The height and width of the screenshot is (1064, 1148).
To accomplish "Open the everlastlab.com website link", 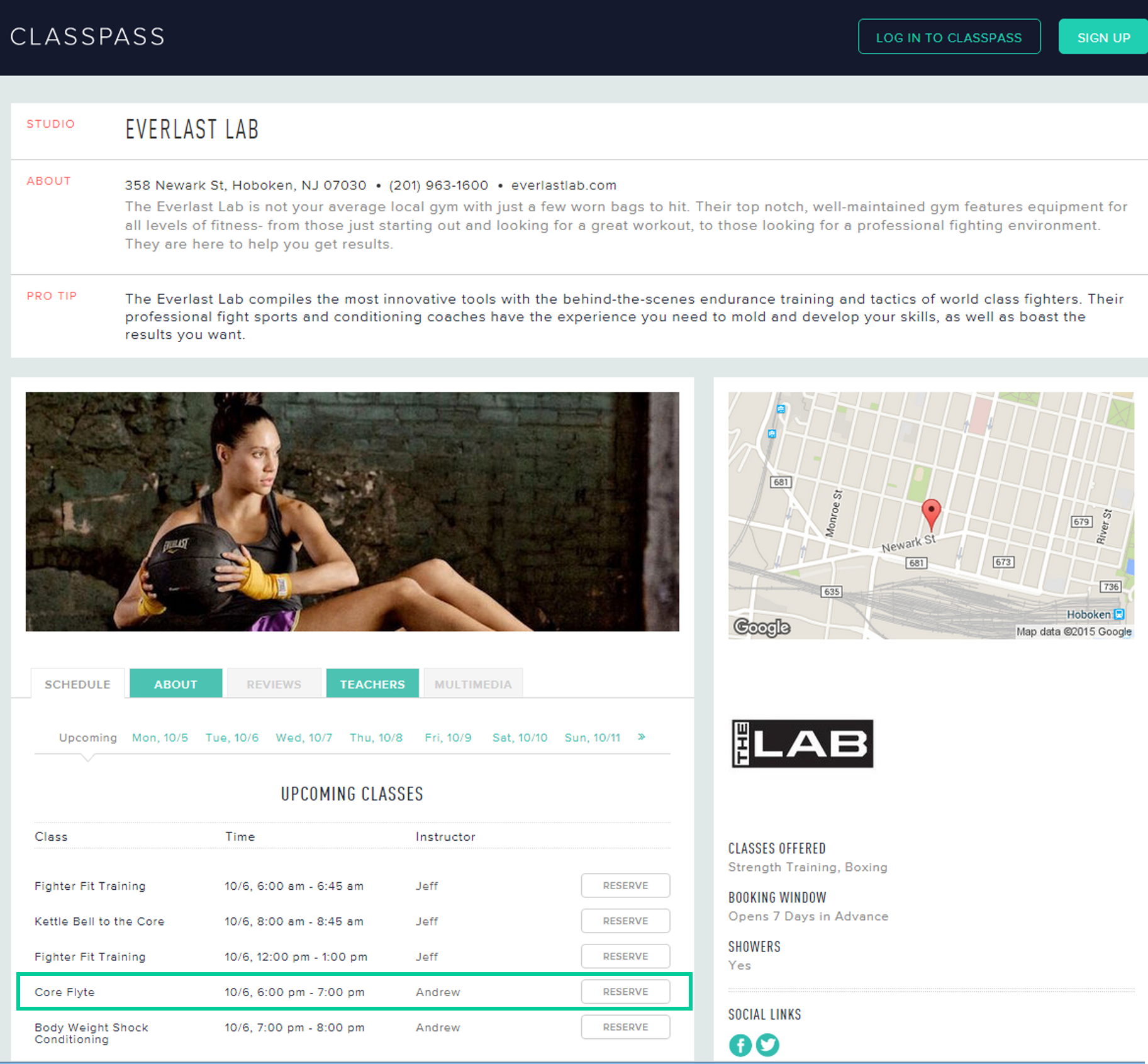I will 564,185.
